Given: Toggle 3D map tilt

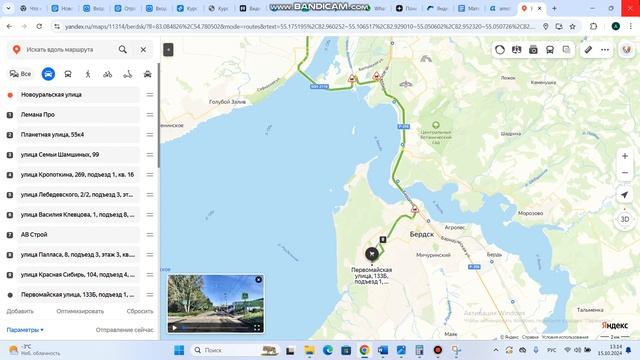Looking at the screenshot, I should 624,219.
